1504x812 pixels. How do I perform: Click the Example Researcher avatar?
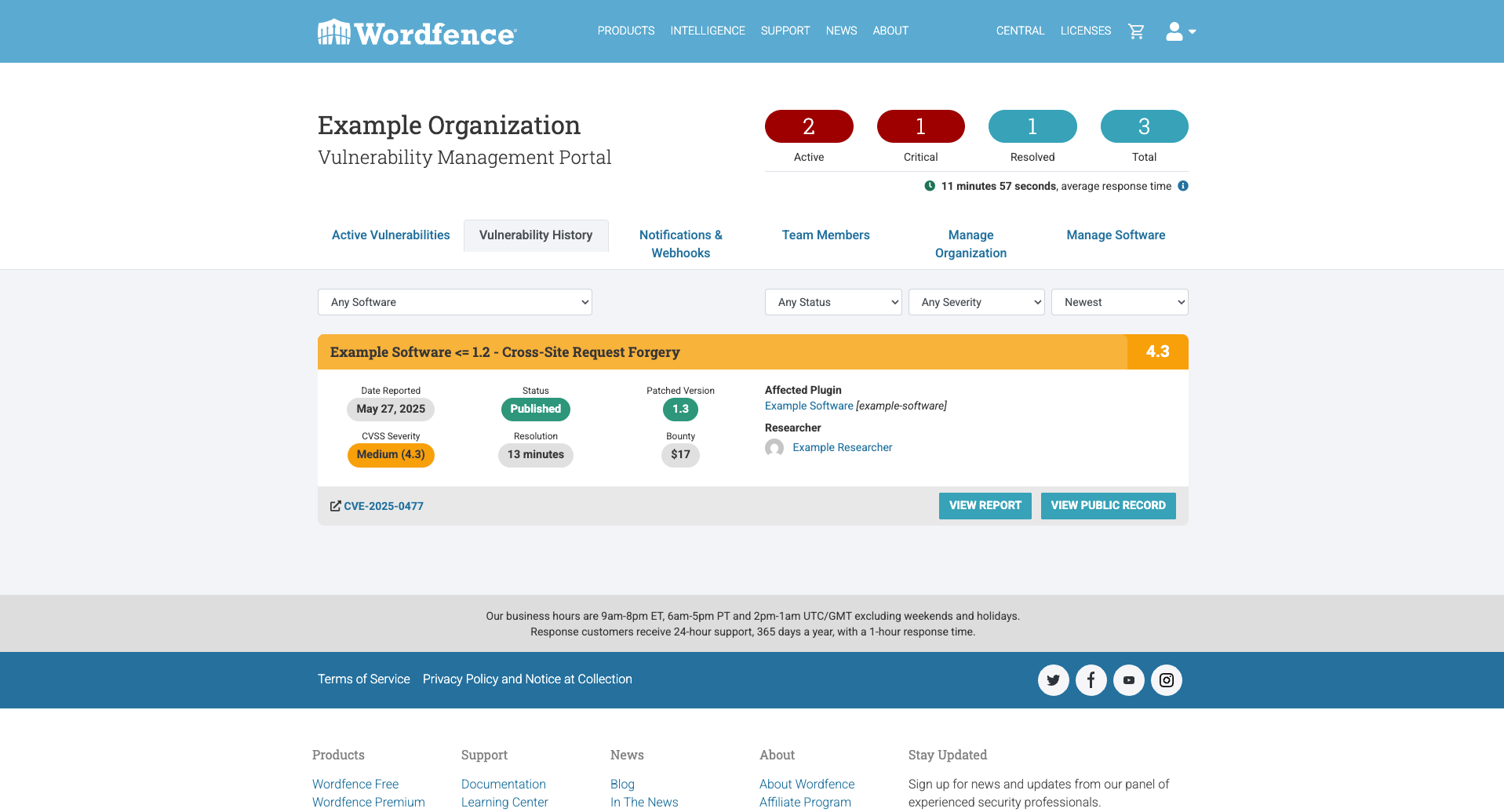click(x=774, y=448)
